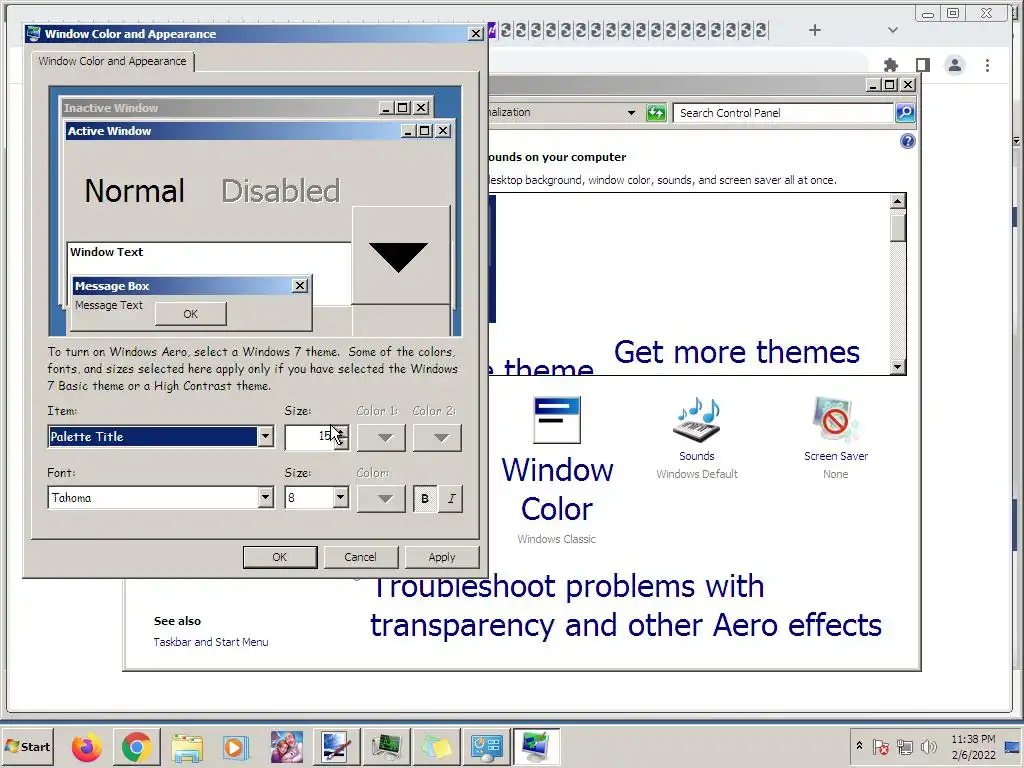Open the Font dropdown showing Tahoma

click(264, 498)
